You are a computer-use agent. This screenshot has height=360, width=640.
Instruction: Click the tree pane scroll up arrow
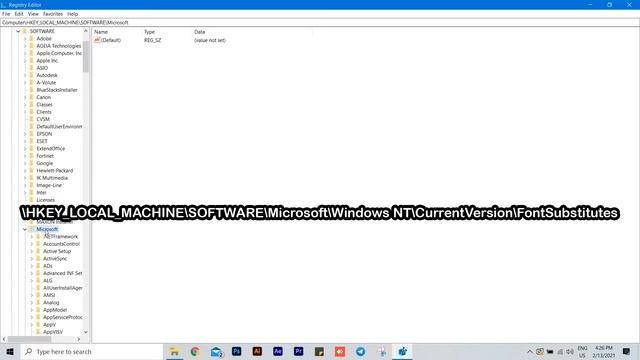(86, 31)
